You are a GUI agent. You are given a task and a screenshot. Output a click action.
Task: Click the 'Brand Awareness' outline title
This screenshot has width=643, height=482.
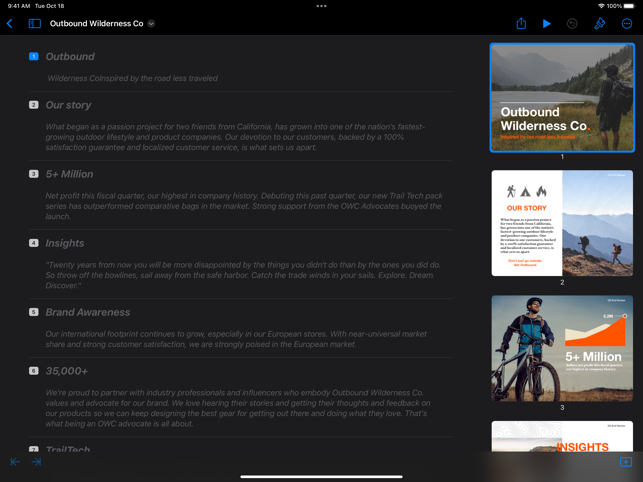click(87, 312)
